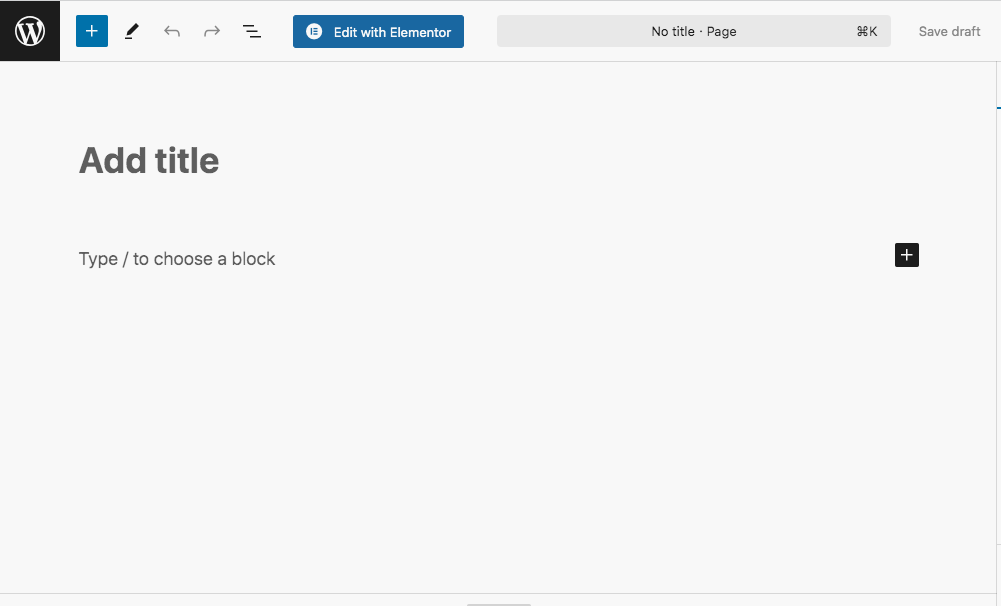Select the Tools pencil icon
This screenshot has height=606, width=1001.
pyautogui.click(x=131, y=31)
